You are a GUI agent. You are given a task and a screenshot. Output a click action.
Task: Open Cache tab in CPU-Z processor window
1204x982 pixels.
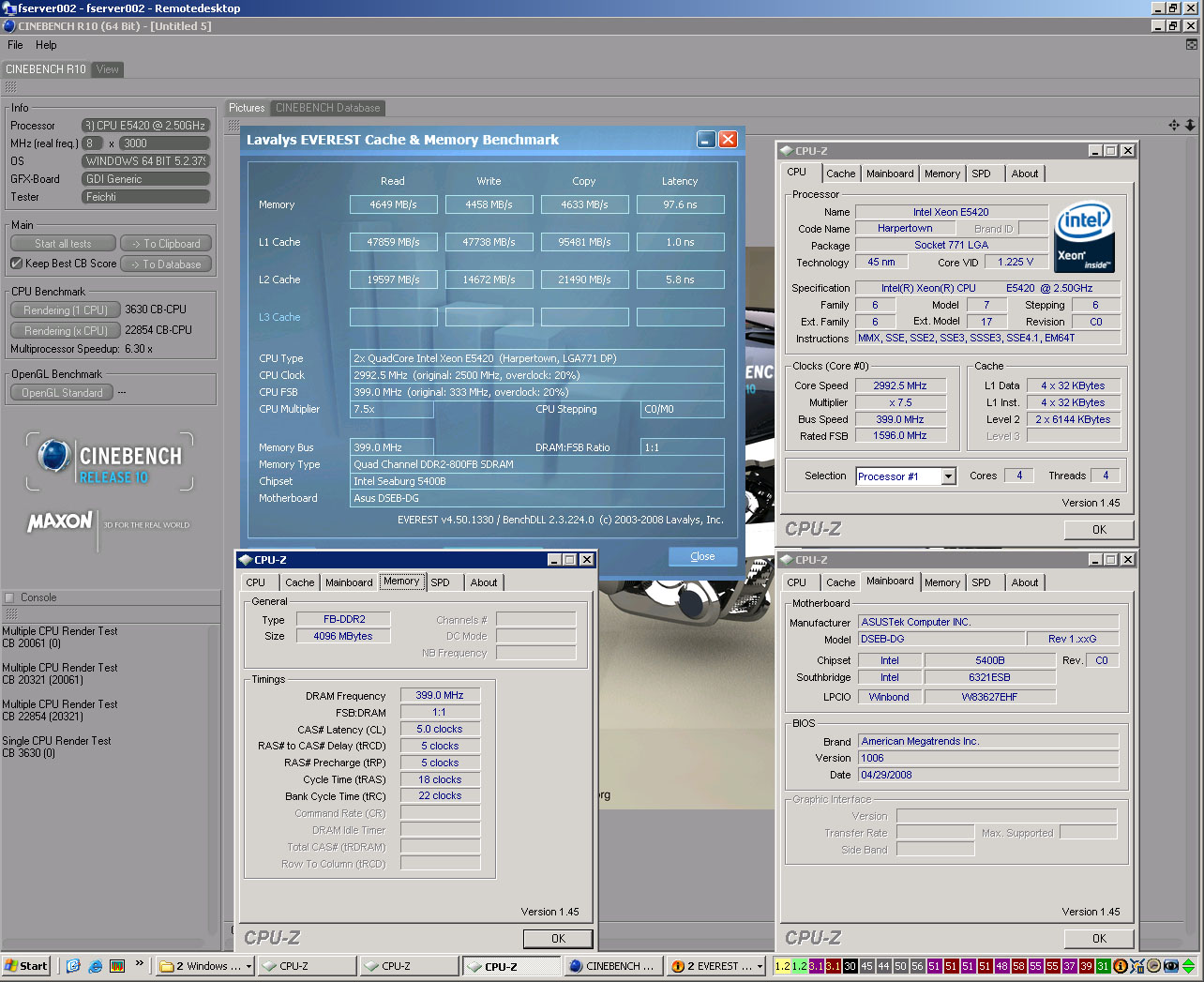[x=840, y=174]
